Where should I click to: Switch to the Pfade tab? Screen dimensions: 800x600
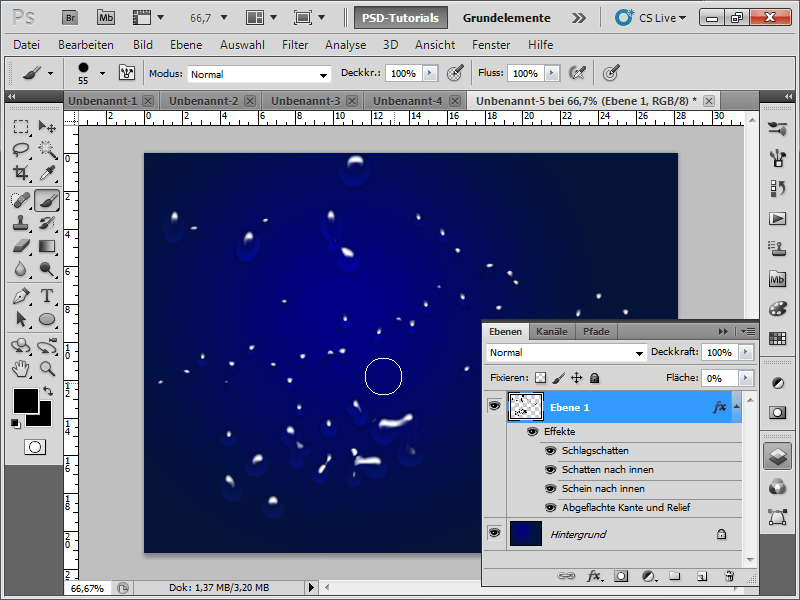[596, 332]
